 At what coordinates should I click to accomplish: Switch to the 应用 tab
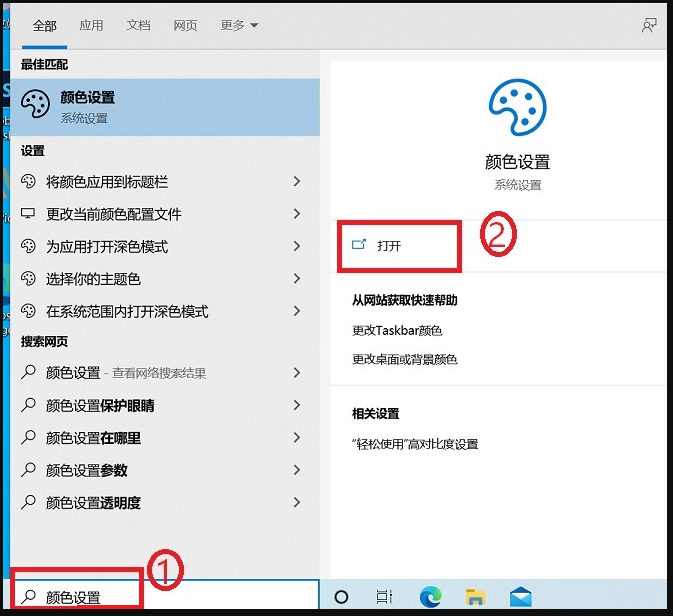[x=91, y=25]
